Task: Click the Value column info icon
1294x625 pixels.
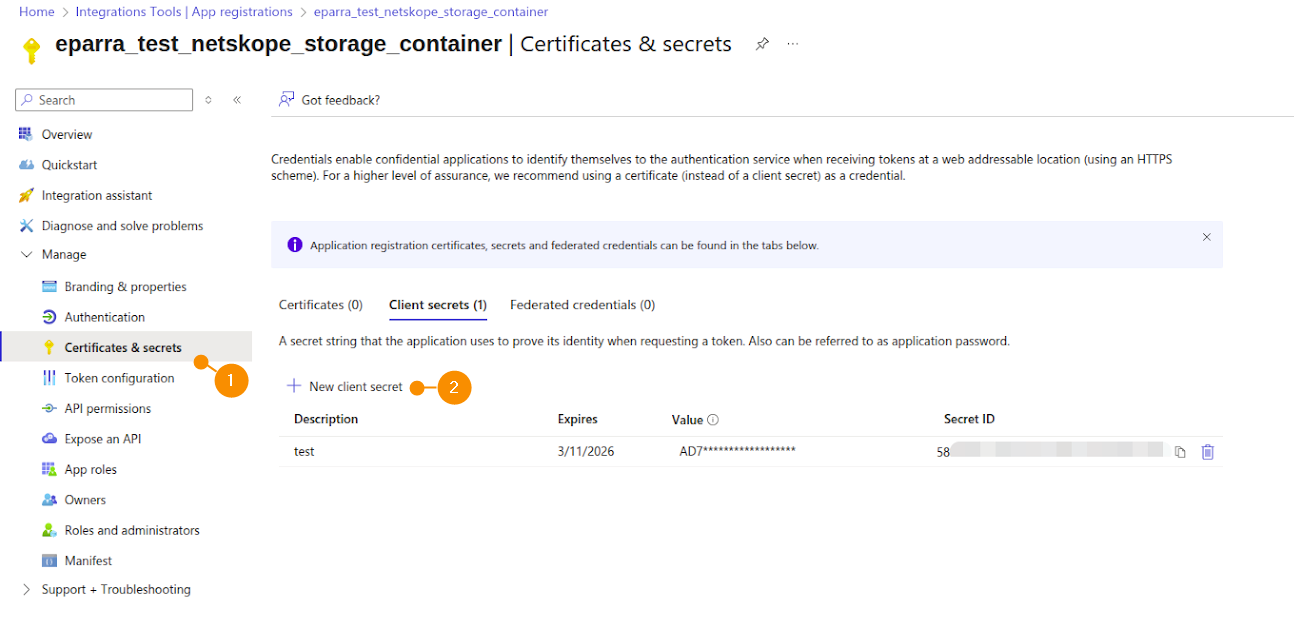Action: pyautogui.click(x=713, y=420)
